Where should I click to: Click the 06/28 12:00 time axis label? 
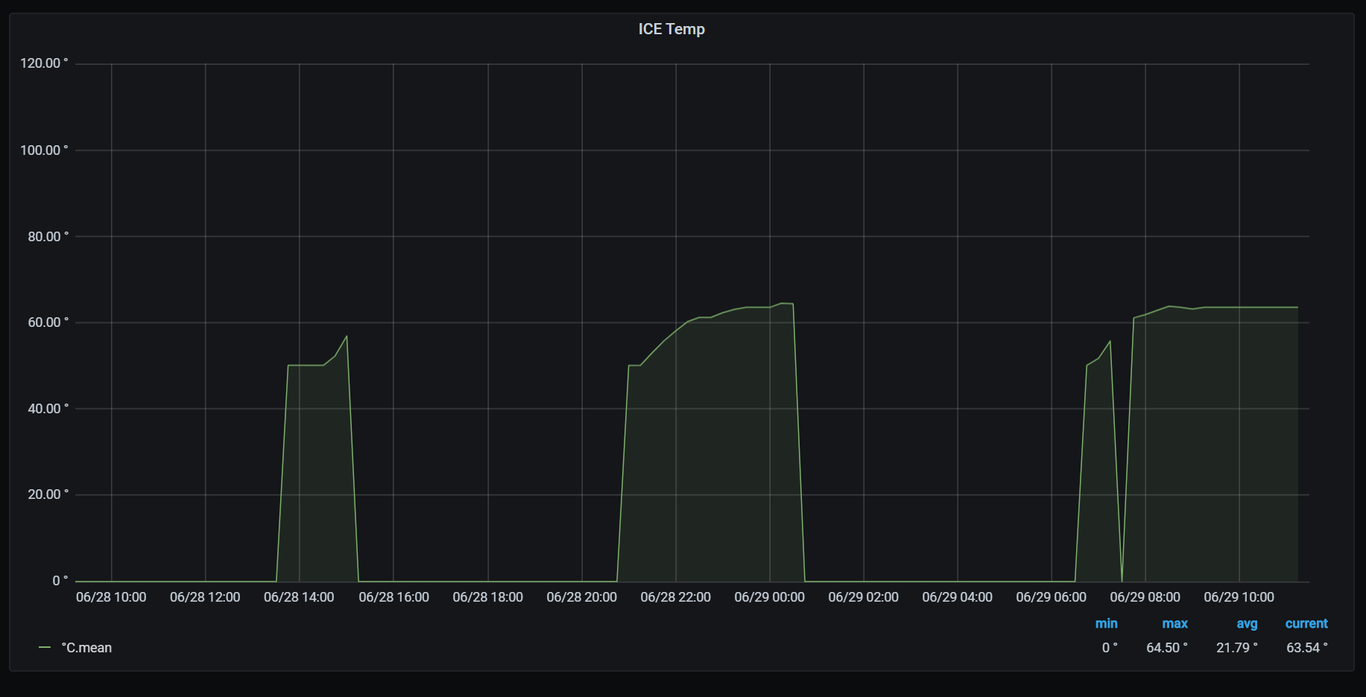[x=205, y=597]
